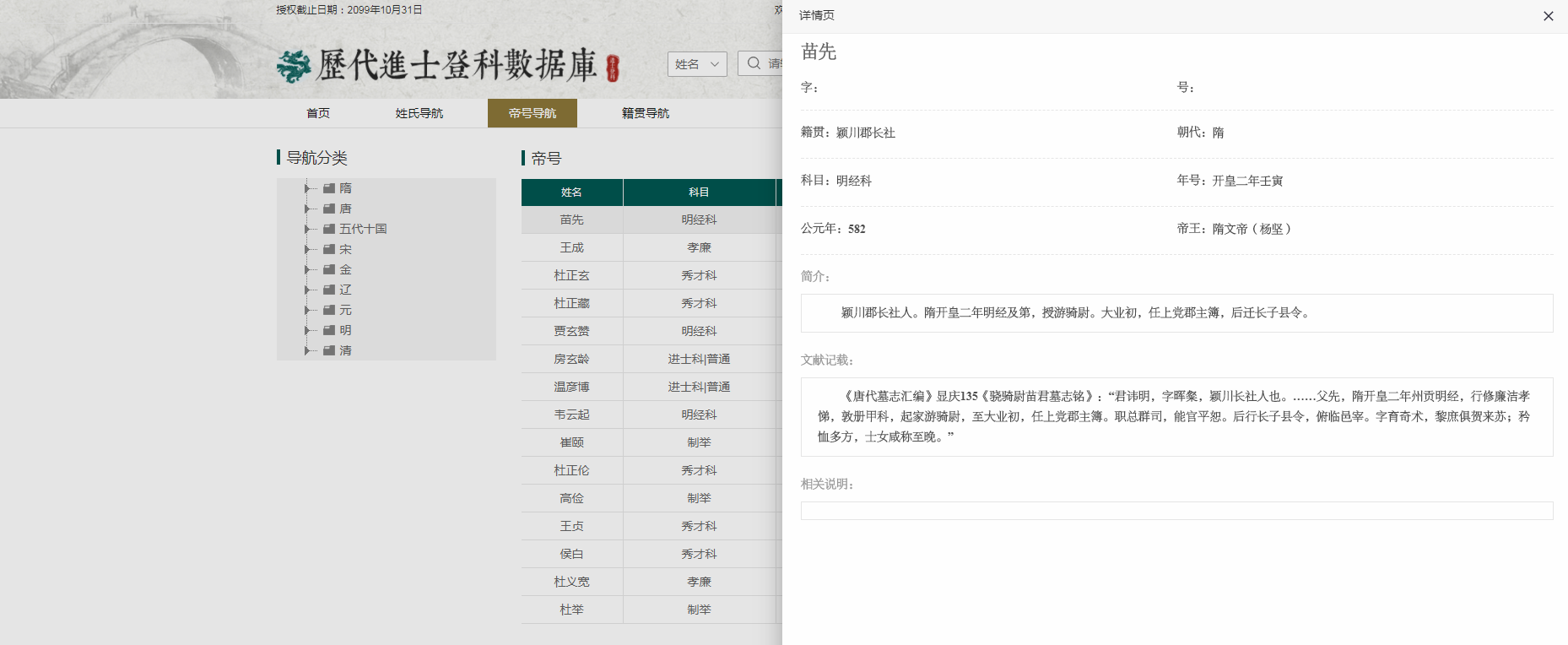Viewport: 1568px width, 645px height.
Task: Click the folder icon beside 明
Action: coord(329,330)
